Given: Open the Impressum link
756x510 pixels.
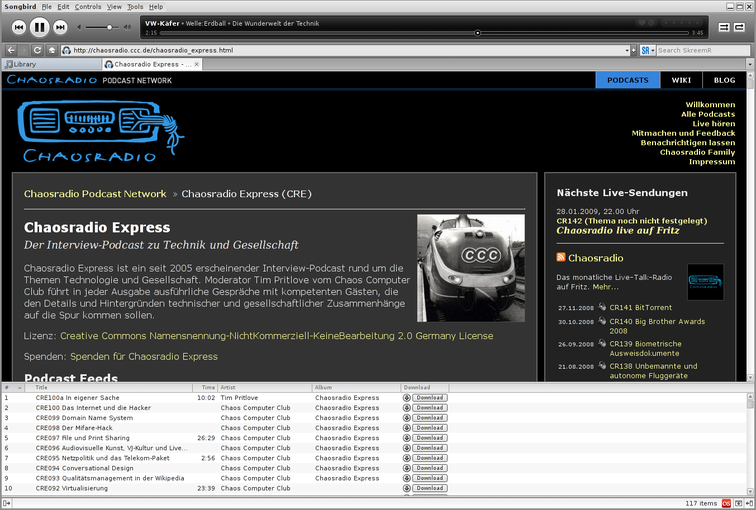Looking at the screenshot, I should 712,161.
